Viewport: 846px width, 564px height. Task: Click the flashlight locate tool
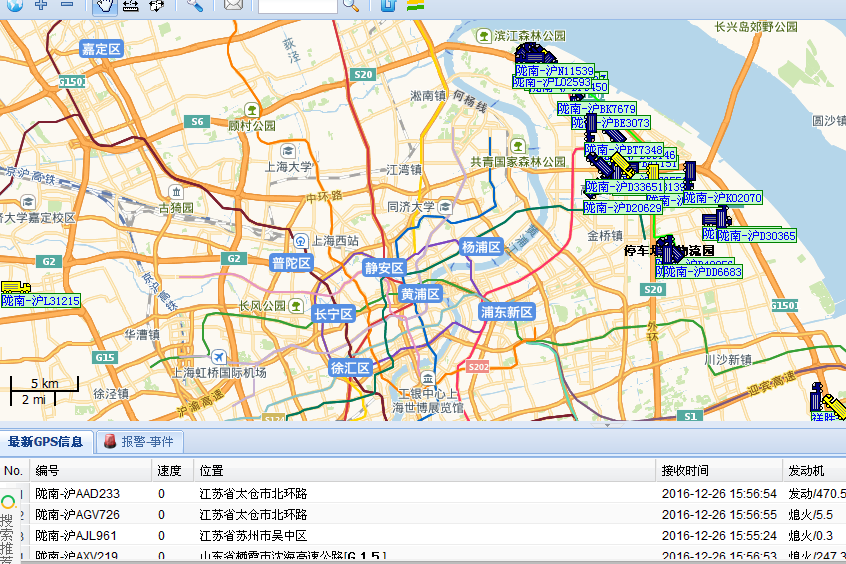click(196, 6)
